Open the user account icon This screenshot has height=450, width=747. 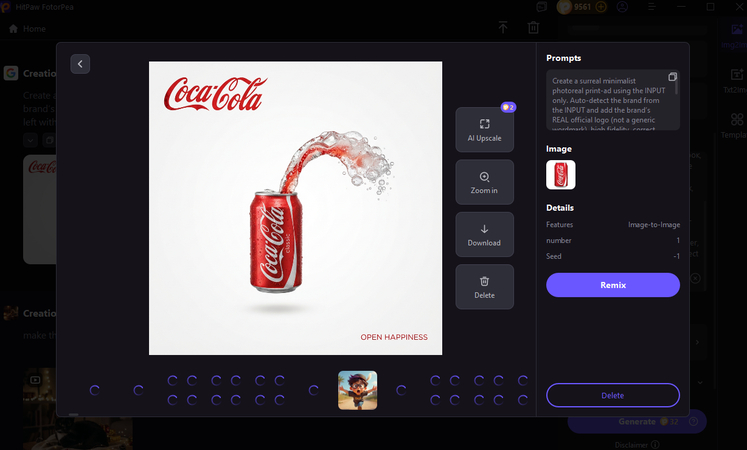point(622,7)
